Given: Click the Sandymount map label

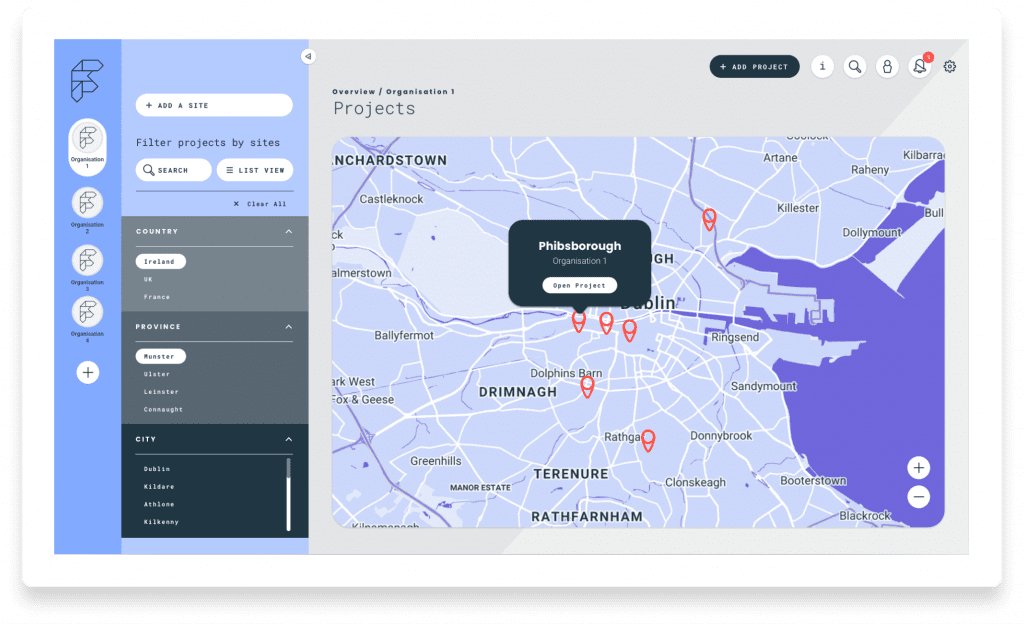Looking at the screenshot, I should 763,386.
